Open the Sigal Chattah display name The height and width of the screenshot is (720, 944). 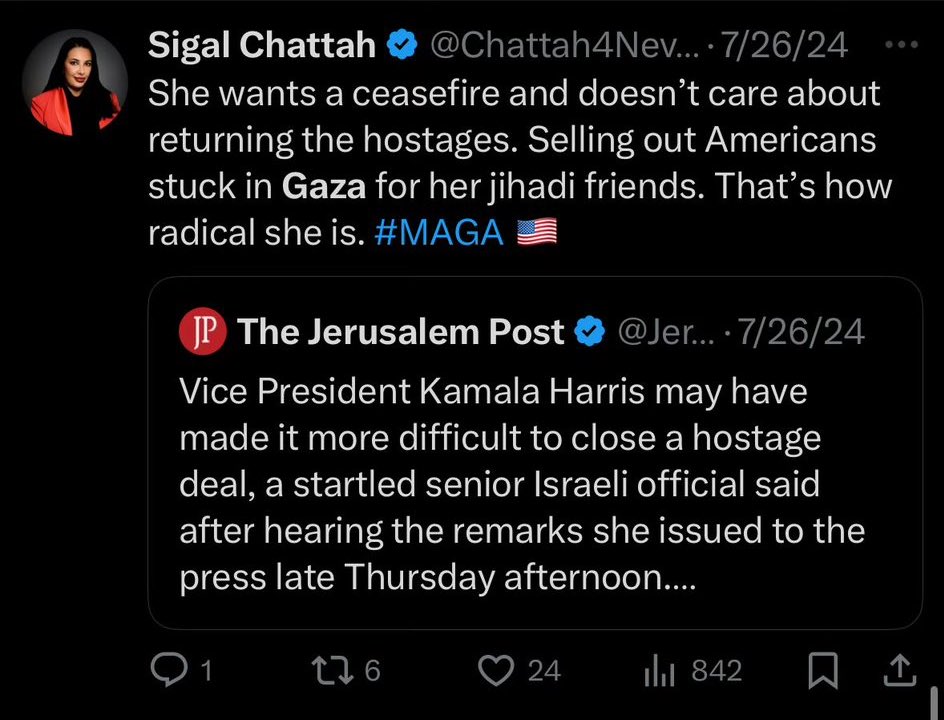[x=262, y=44]
